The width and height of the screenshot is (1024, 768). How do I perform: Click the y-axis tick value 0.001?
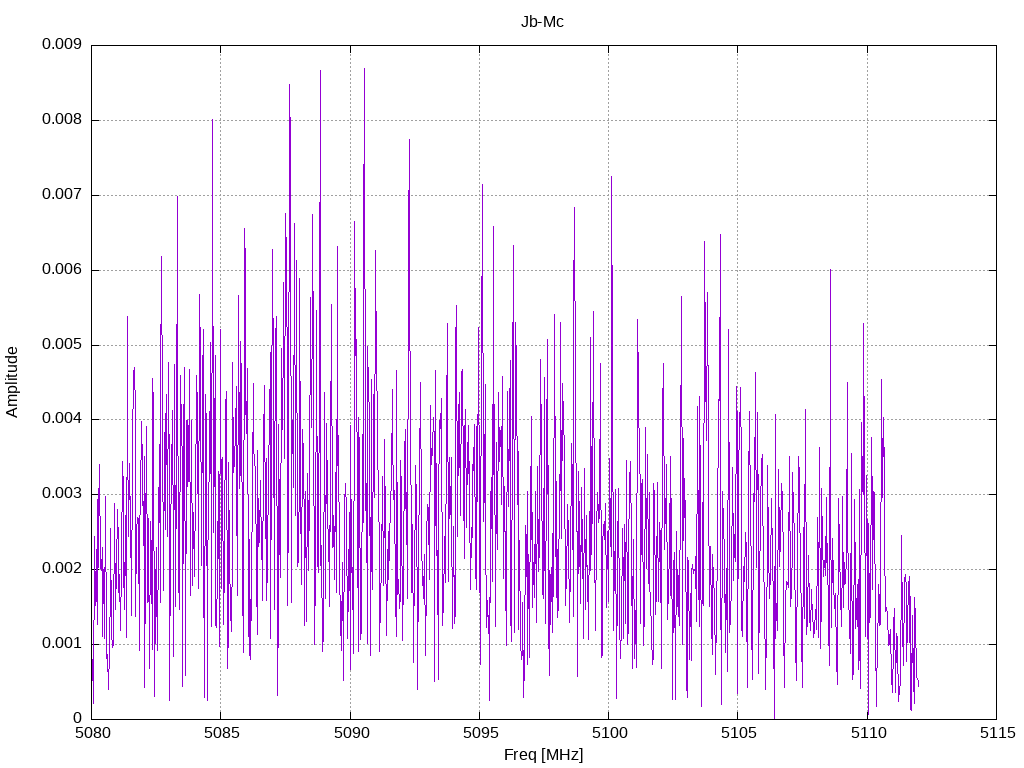62,643
